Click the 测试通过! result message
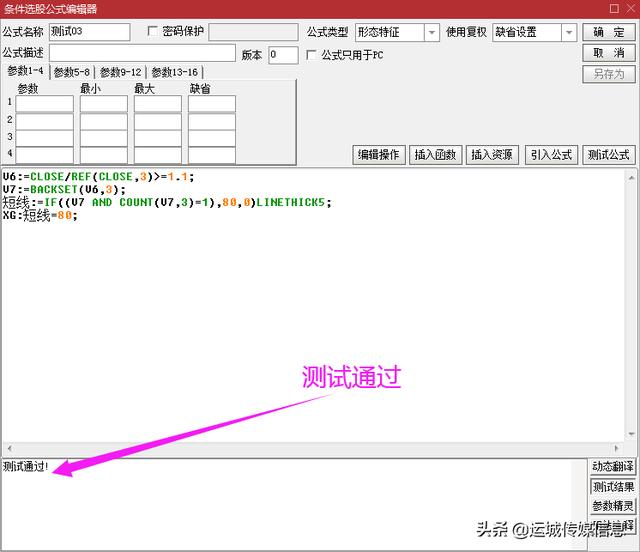This screenshot has width=640, height=552. click(x=26, y=466)
